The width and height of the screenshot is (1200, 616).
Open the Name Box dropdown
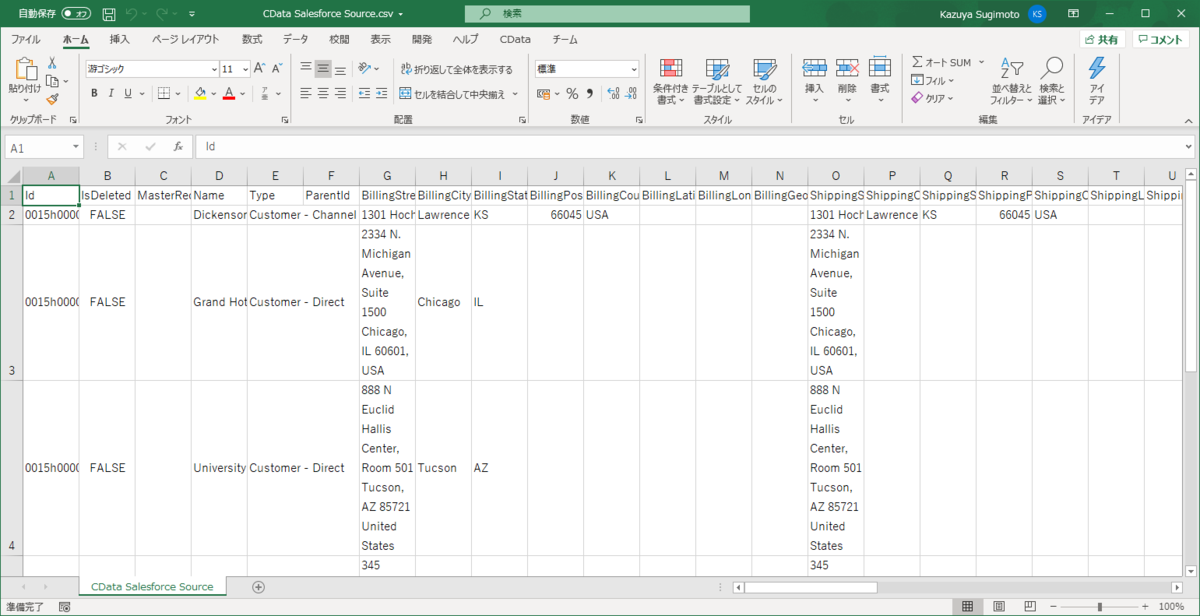coord(76,147)
